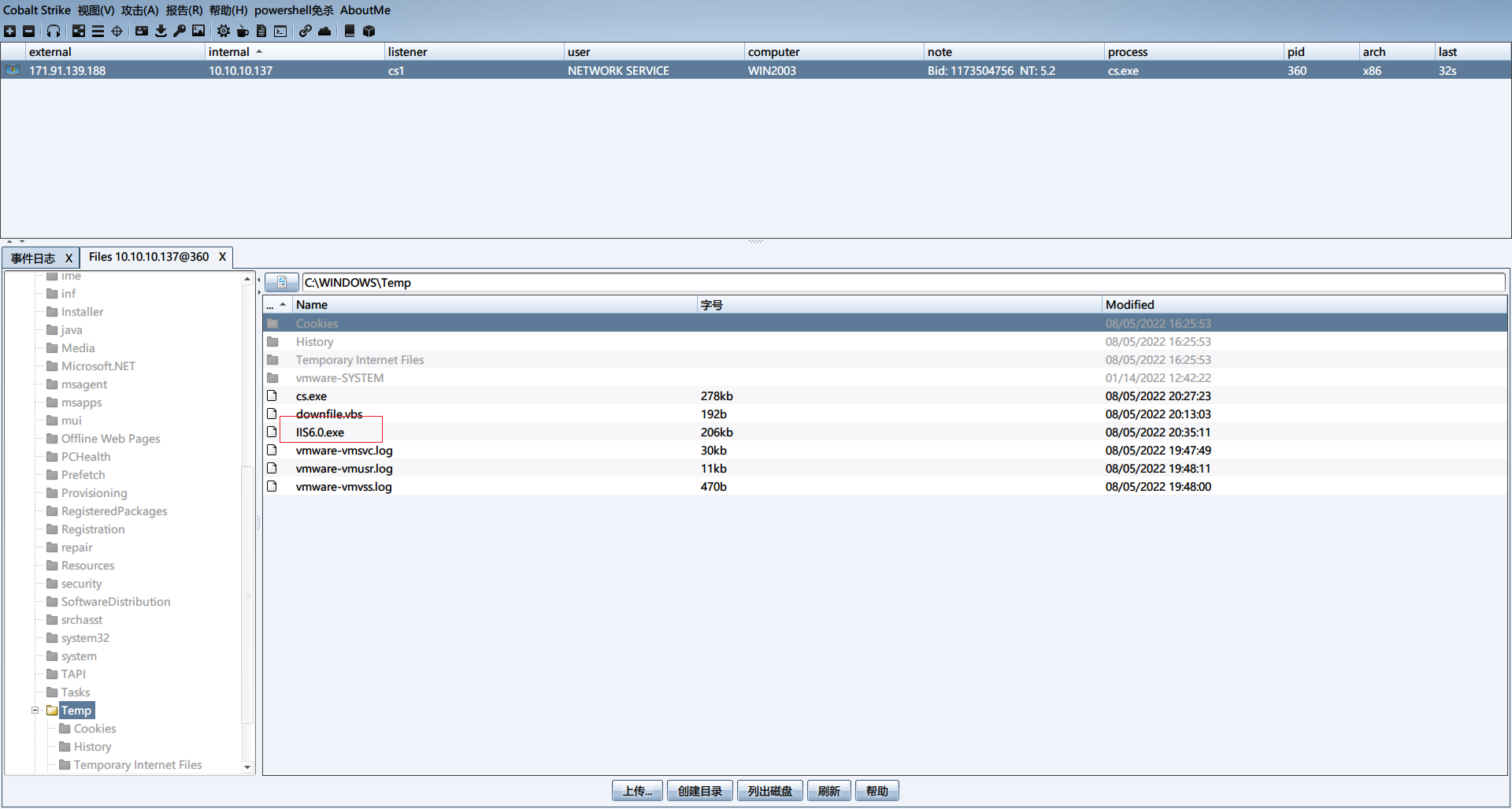
Task: Click the tree scrollbar down arrow
Action: point(247,766)
